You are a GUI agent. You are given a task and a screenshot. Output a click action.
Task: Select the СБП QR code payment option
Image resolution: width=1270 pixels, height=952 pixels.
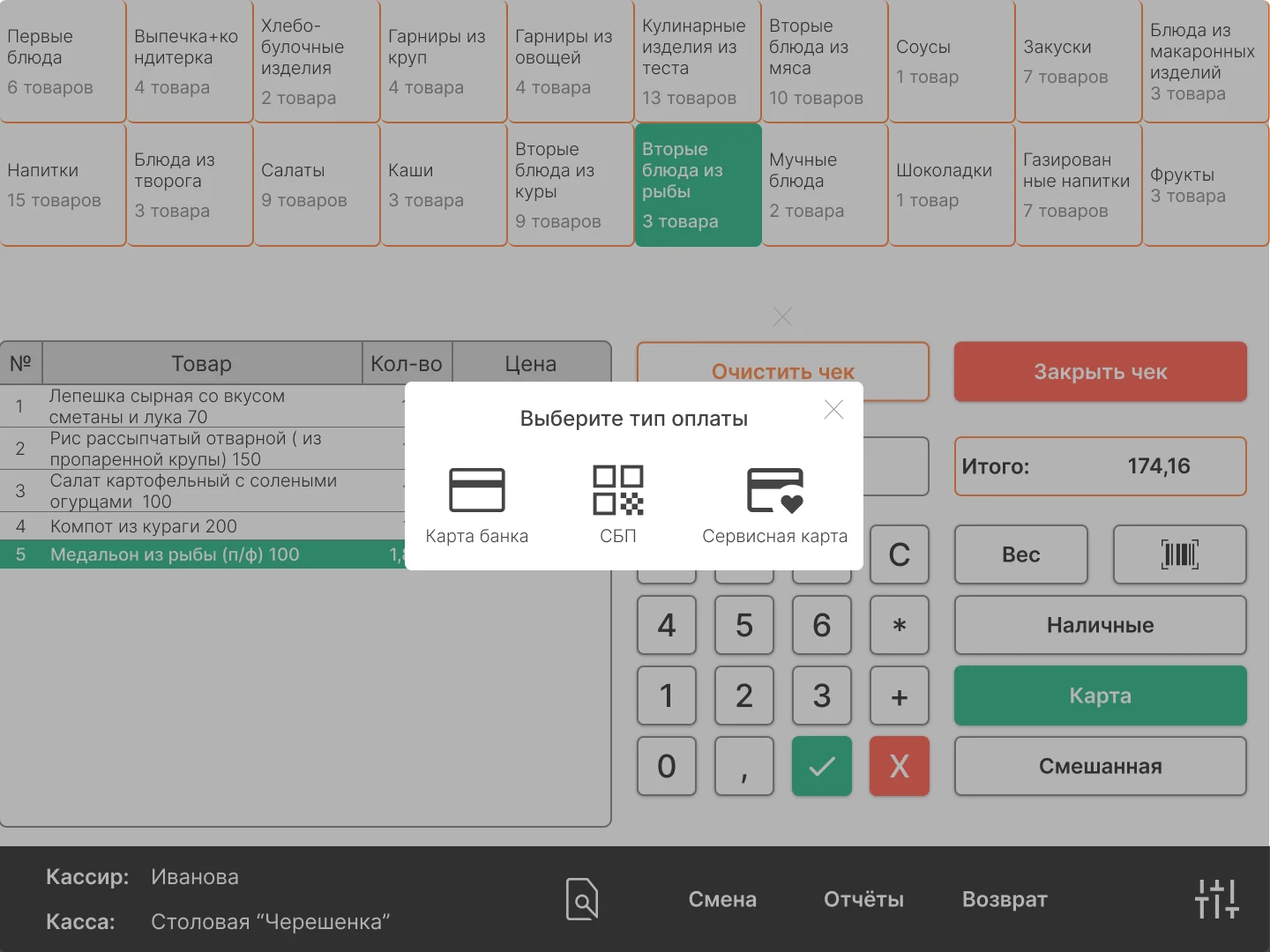click(618, 490)
